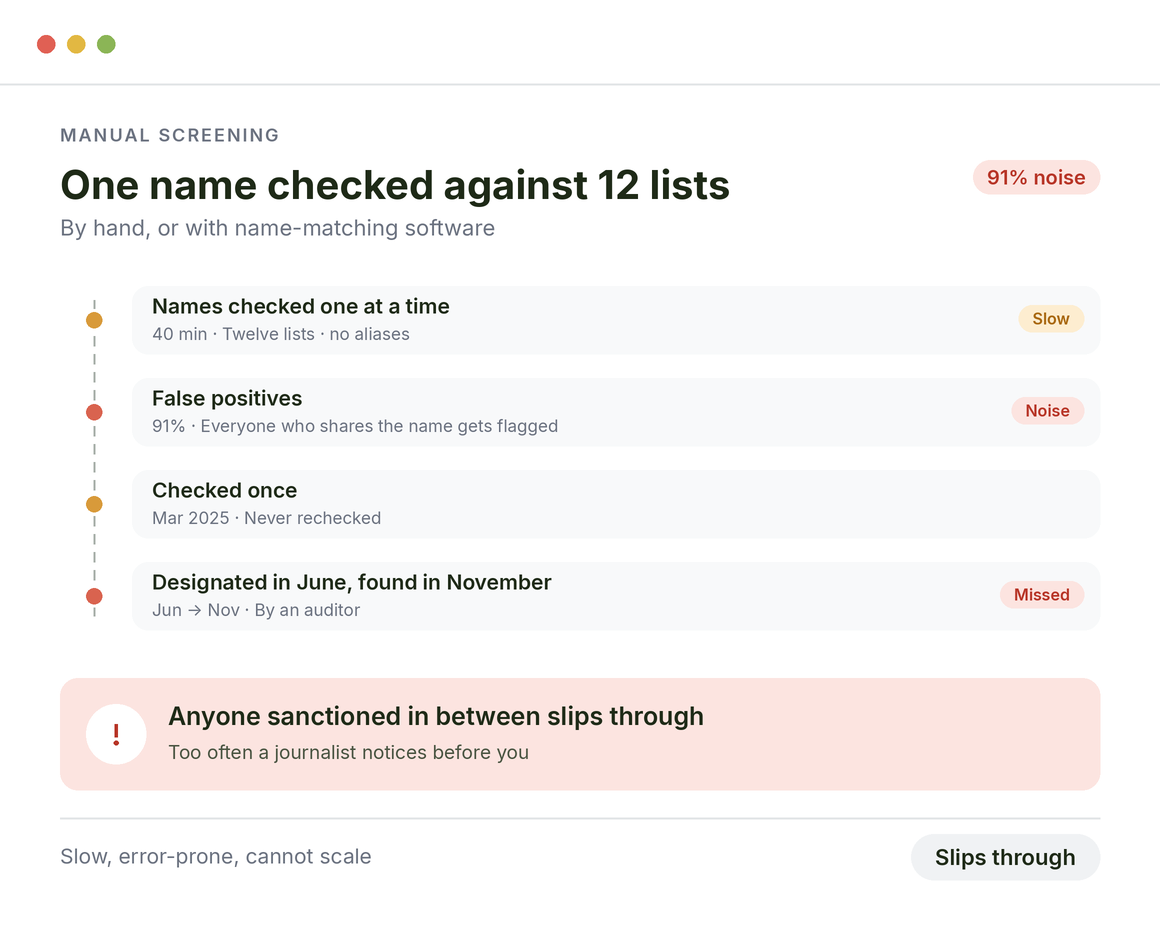Select the orange marker for Names checked
The width and height of the screenshot is (1160, 945).
tap(94, 320)
